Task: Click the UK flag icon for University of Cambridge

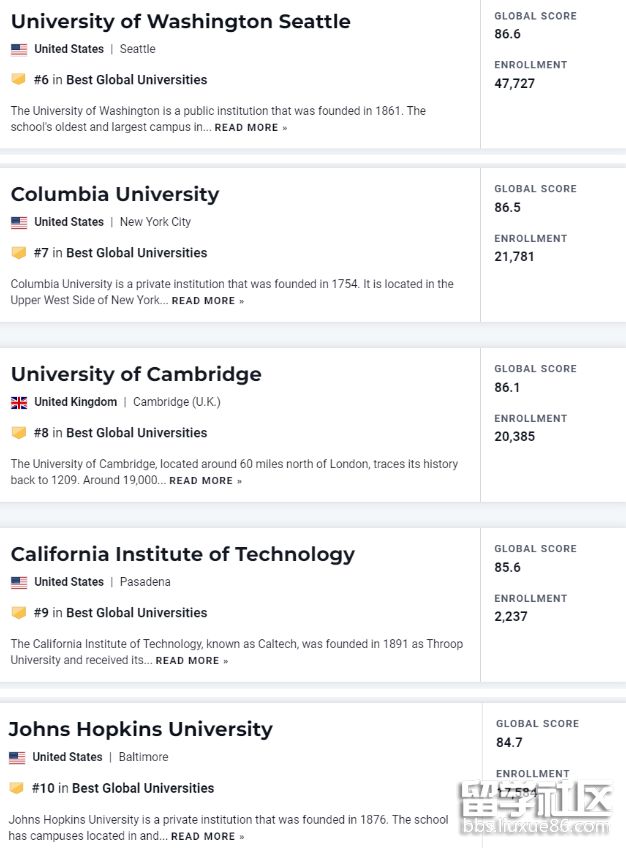Action: (x=19, y=402)
